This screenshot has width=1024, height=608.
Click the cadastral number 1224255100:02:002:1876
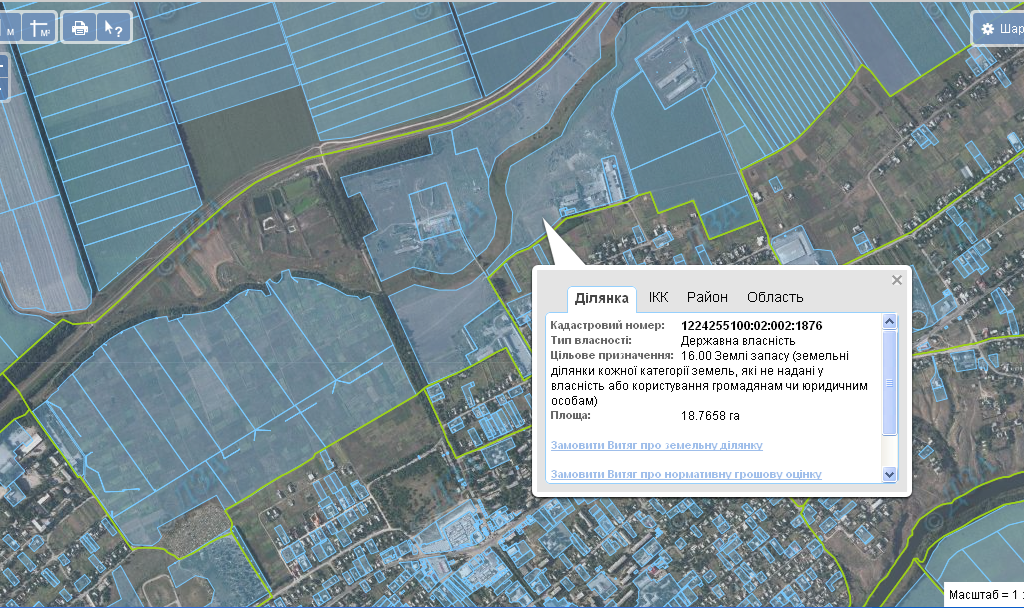(751, 325)
